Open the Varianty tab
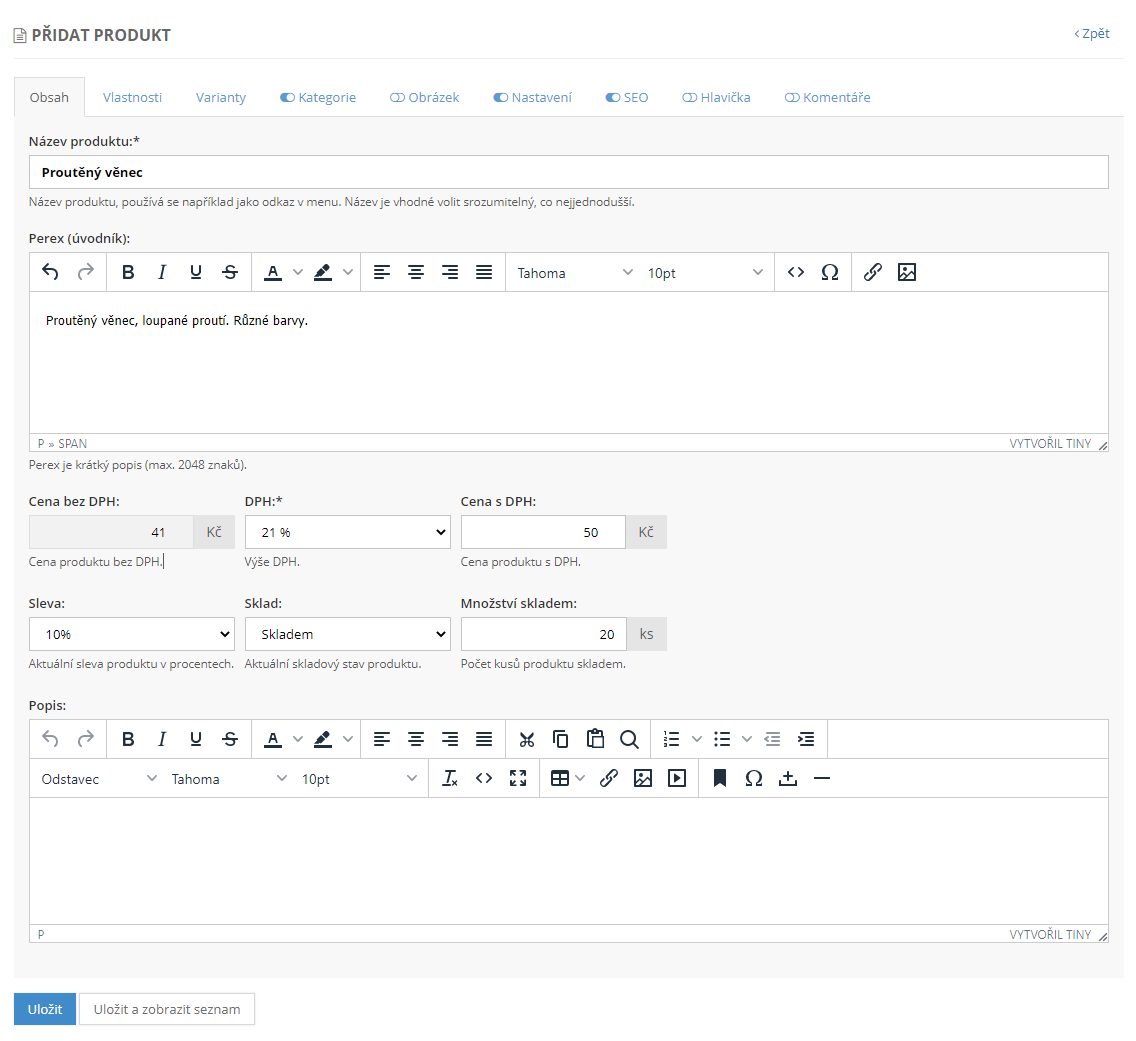Screen dimensions: 1136x1041 pos(221,98)
